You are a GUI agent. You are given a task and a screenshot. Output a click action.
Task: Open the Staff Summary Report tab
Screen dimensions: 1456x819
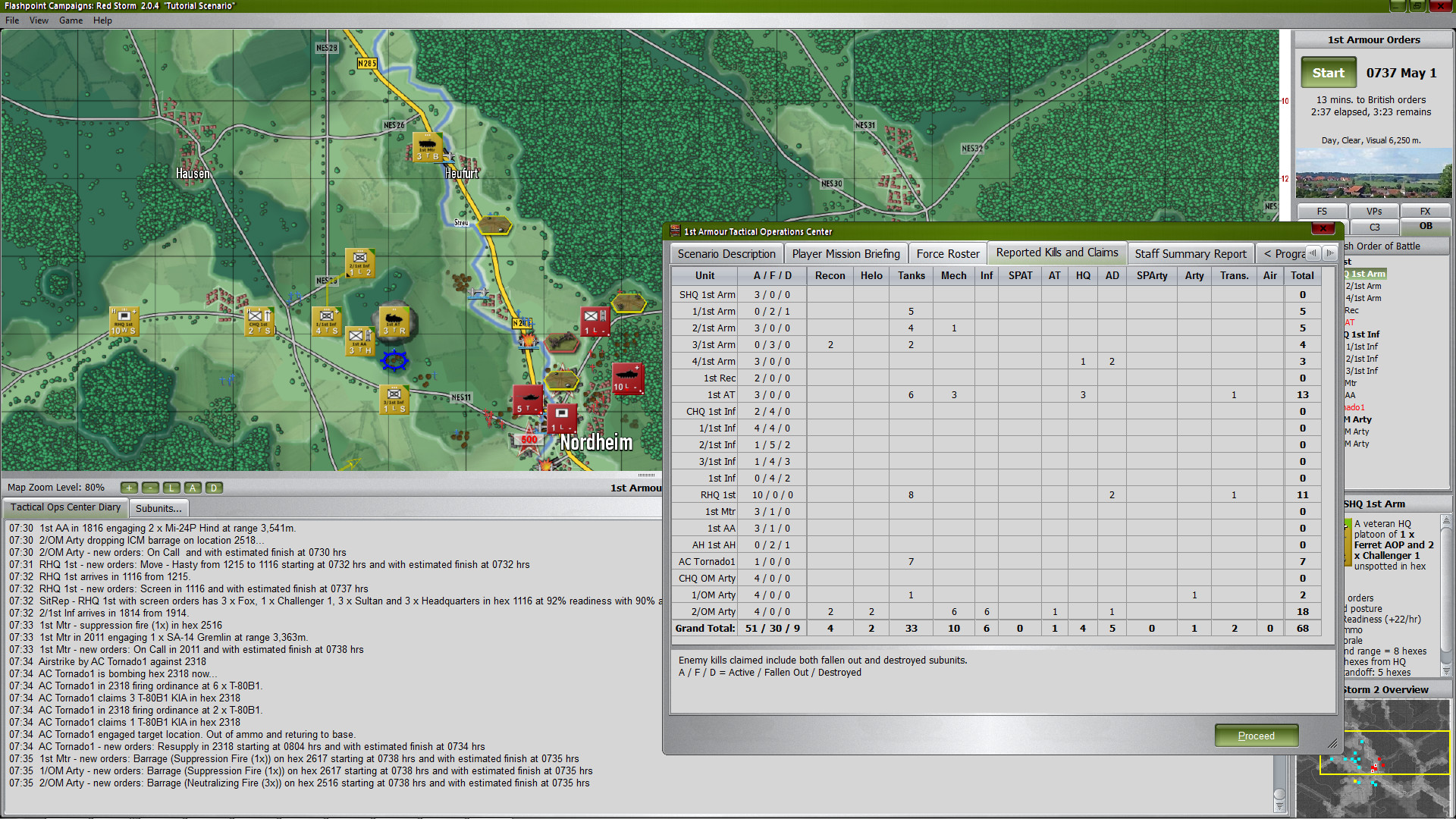[x=1191, y=254]
